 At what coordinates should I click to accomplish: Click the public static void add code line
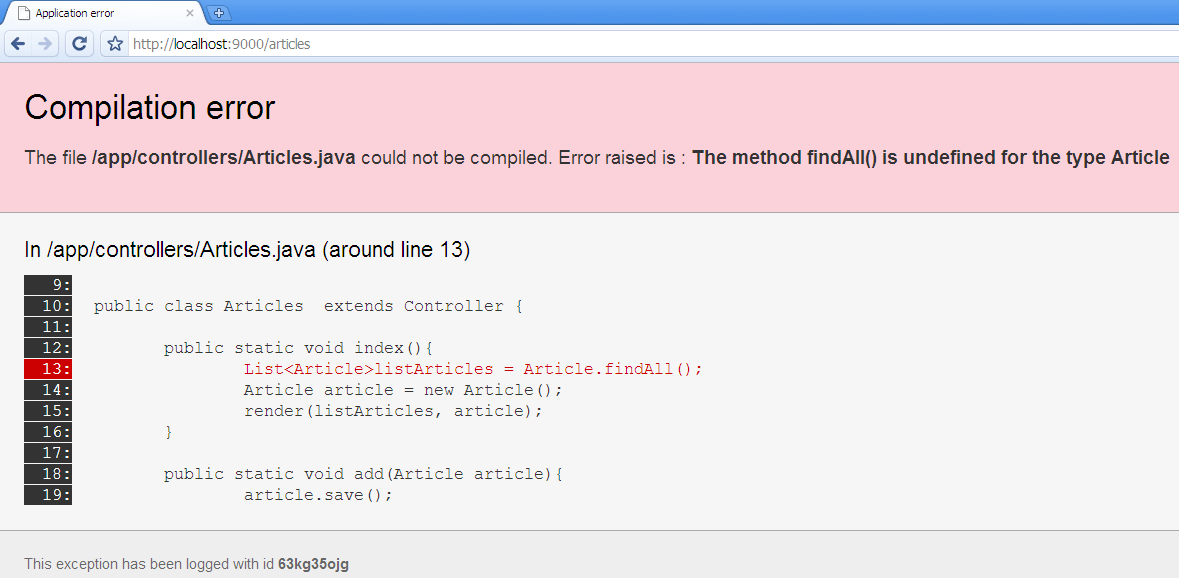tap(363, 474)
